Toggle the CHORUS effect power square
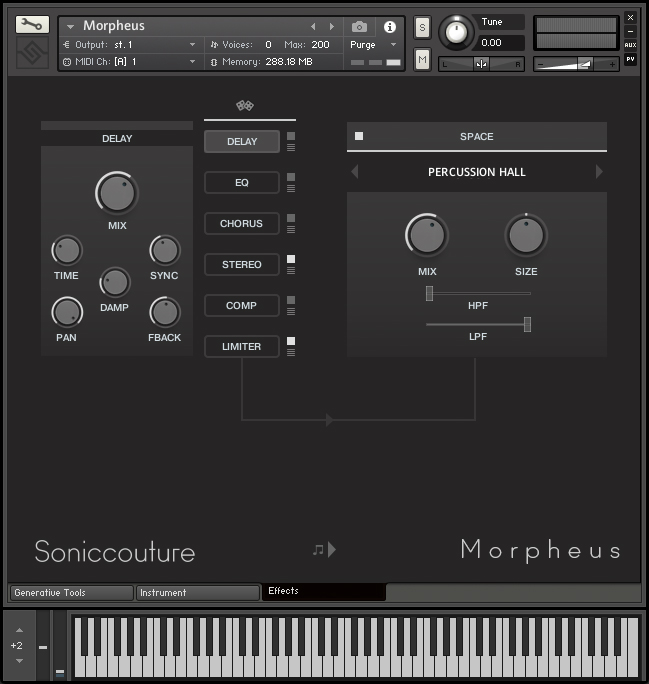 click(291, 218)
